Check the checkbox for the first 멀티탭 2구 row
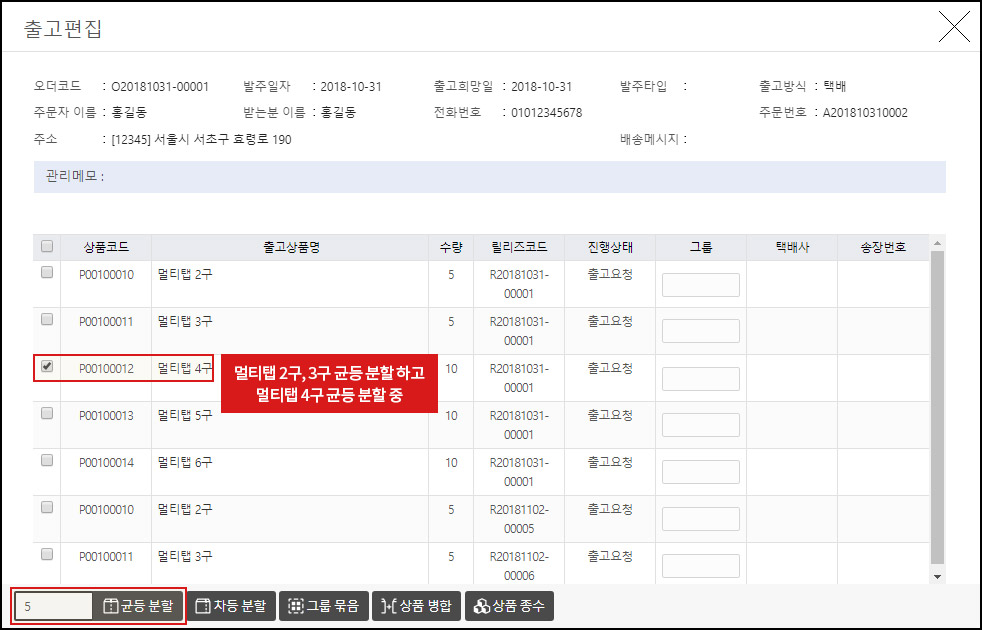 click(x=46, y=274)
